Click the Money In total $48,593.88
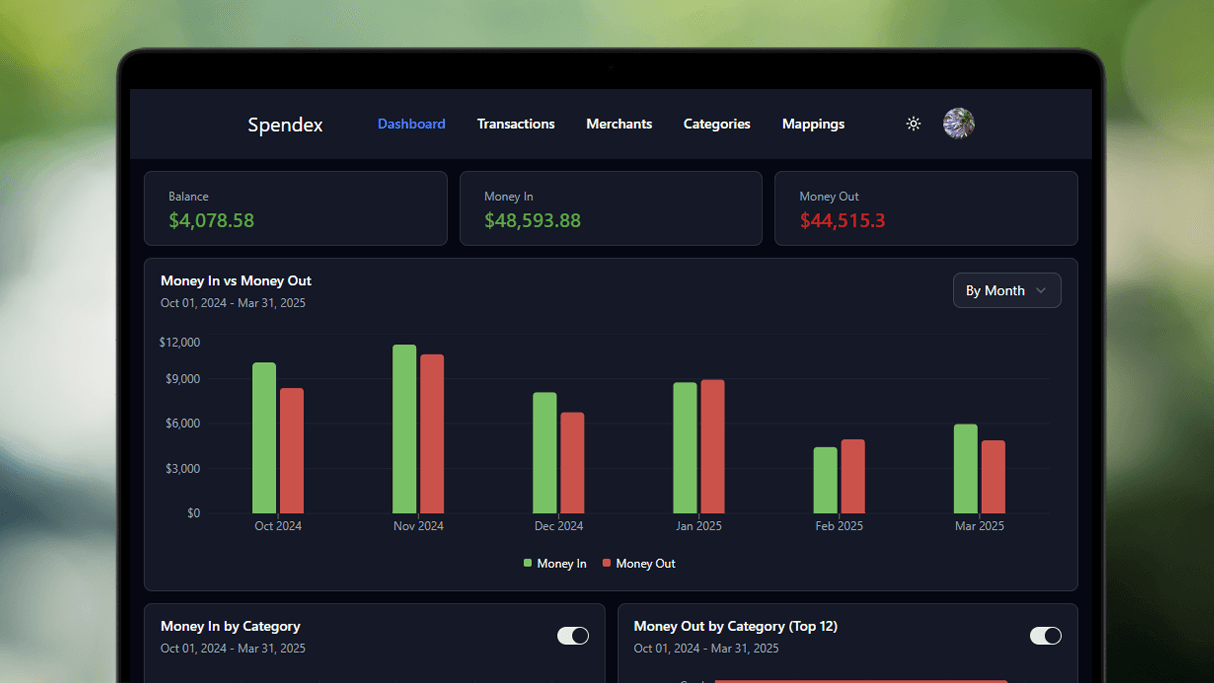Viewport: 1214px width, 683px height. [x=532, y=220]
